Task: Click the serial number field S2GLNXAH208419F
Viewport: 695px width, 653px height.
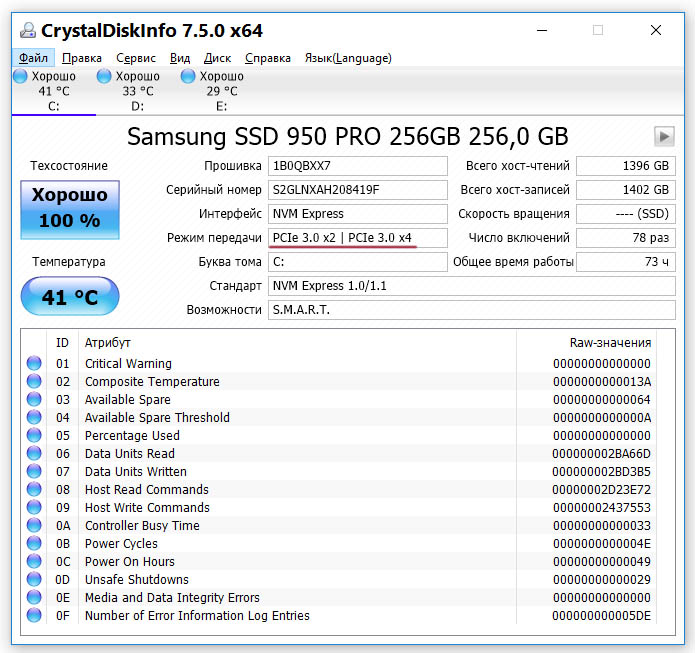Action: 357,190
